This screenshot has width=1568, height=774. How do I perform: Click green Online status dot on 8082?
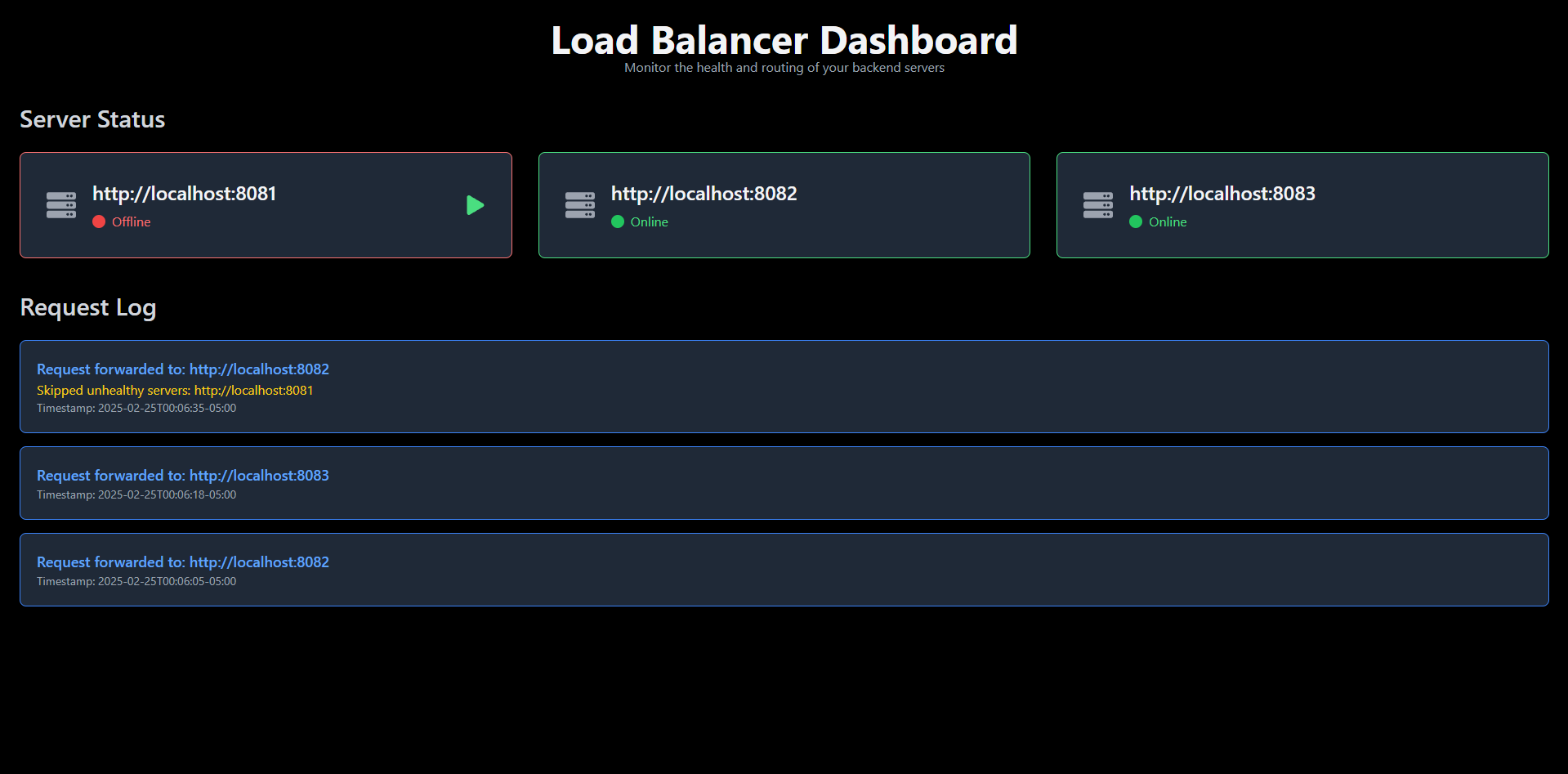618,221
